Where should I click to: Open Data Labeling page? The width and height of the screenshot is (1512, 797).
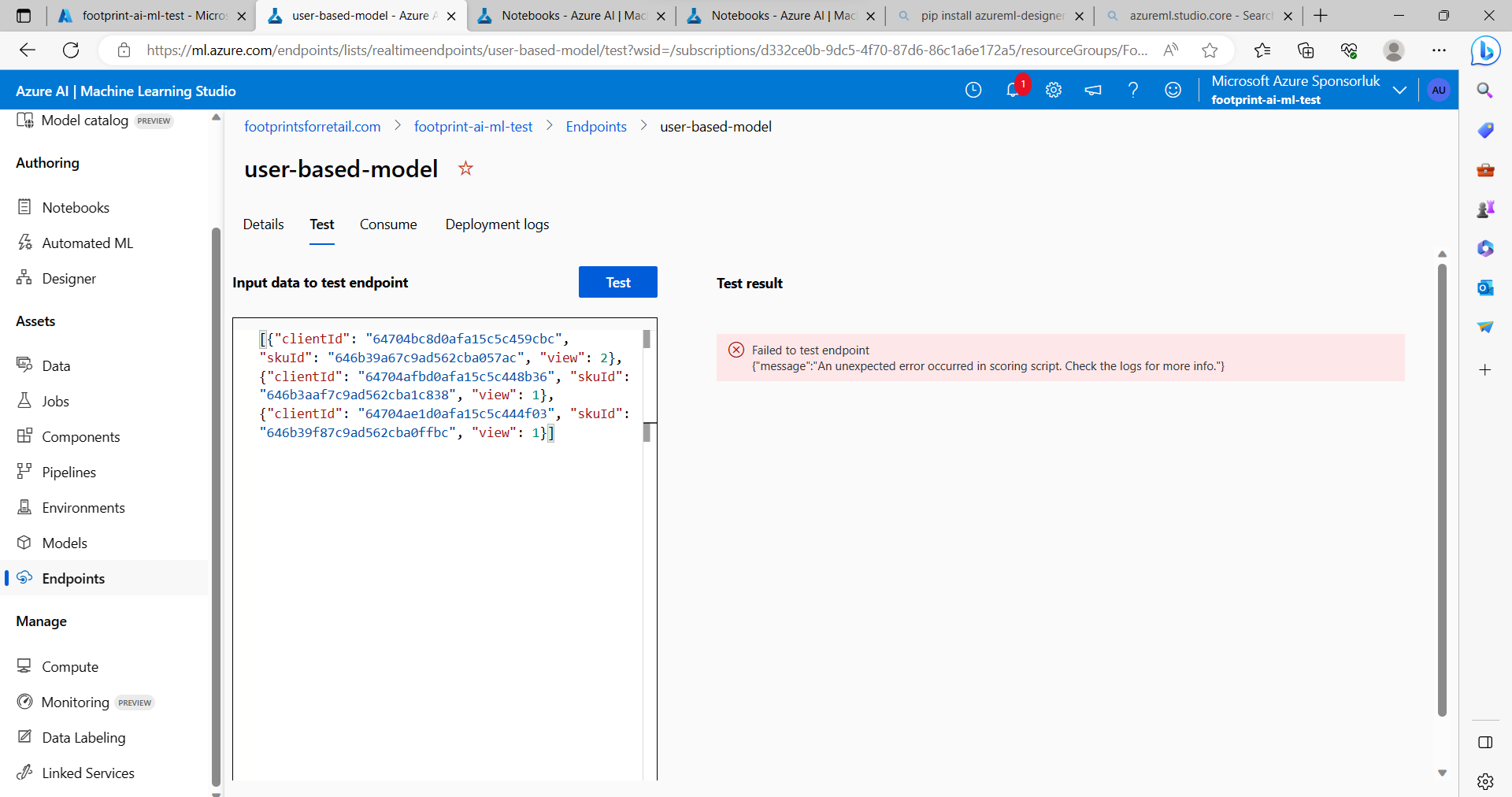83,737
